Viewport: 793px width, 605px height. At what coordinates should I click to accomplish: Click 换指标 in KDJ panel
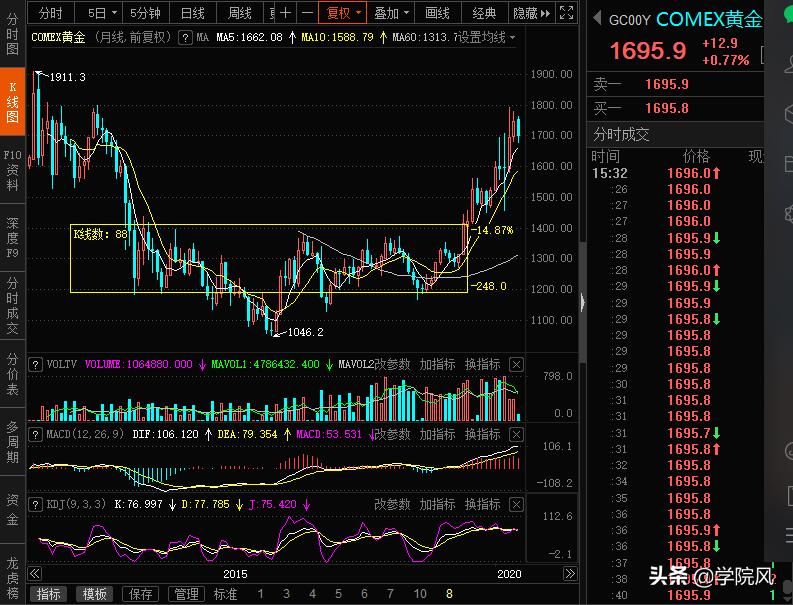482,504
